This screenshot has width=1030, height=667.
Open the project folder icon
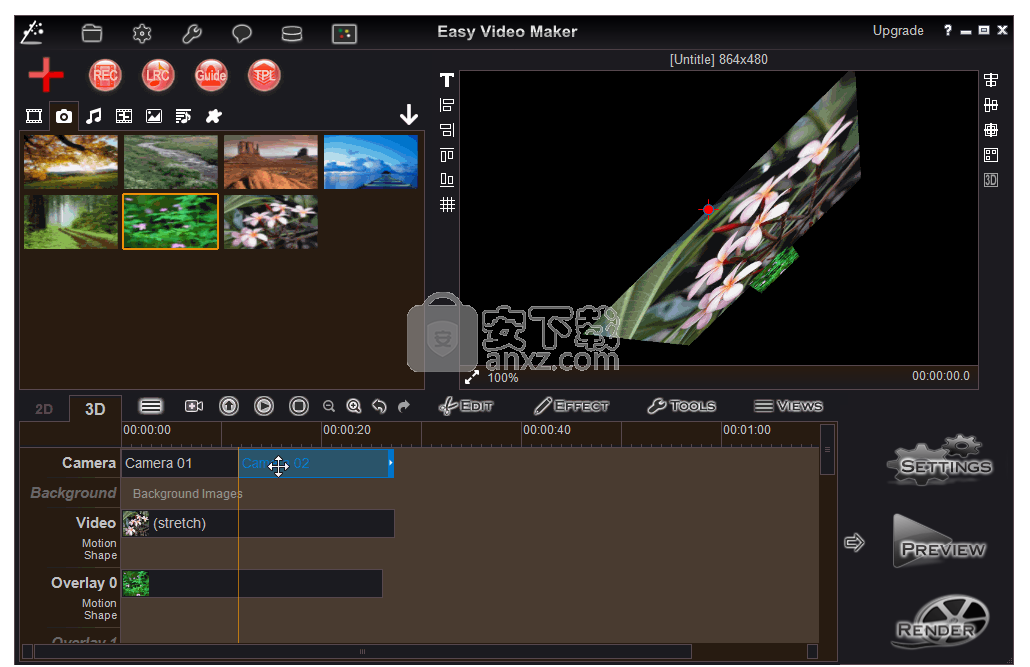point(92,33)
